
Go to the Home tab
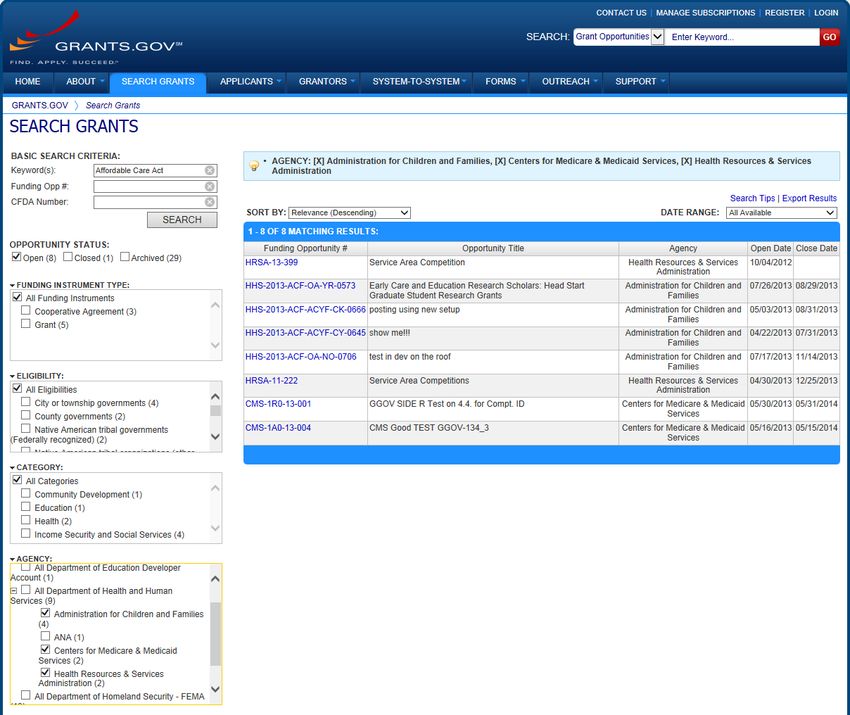click(x=28, y=82)
